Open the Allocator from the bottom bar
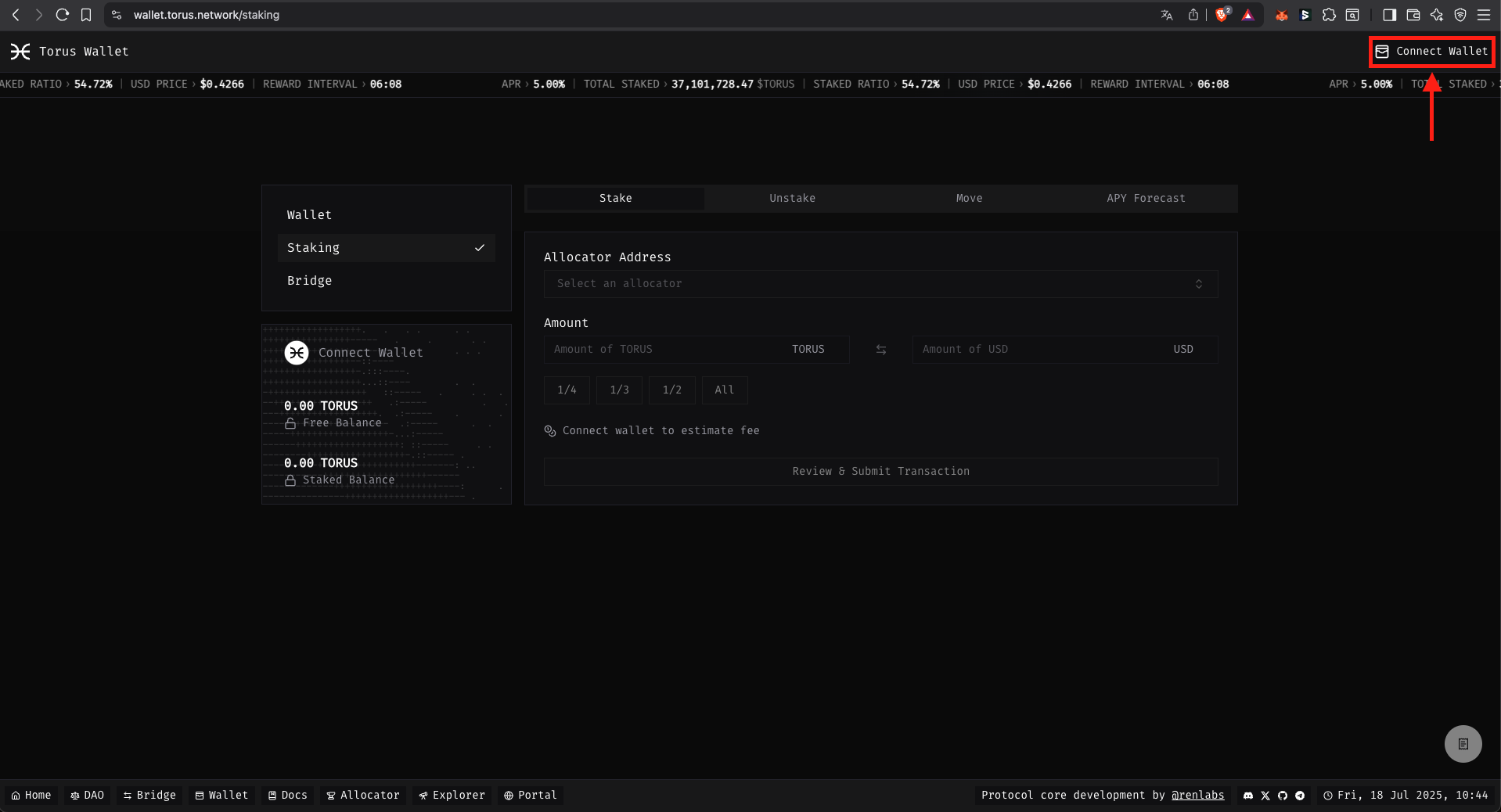This screenshot has height=812, width=1501. 362,795
